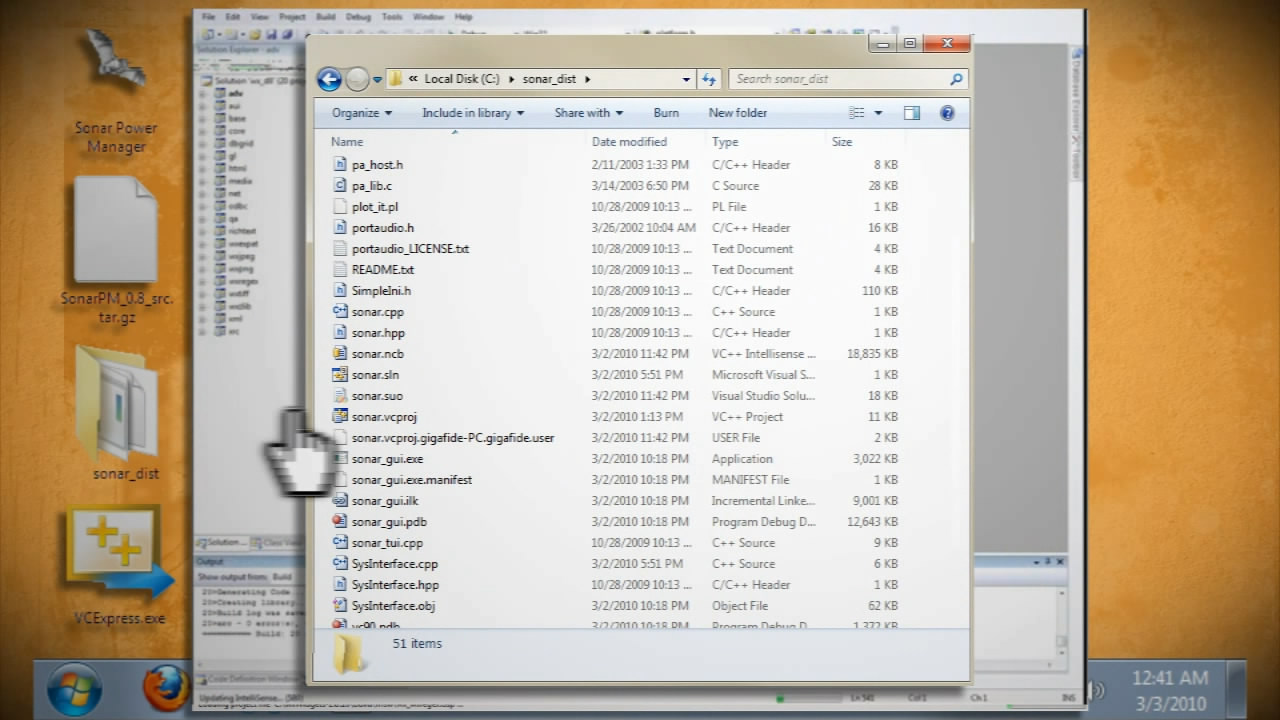
Task: Open the Organize dropdown menu
Action: click(x=362, y=113)
